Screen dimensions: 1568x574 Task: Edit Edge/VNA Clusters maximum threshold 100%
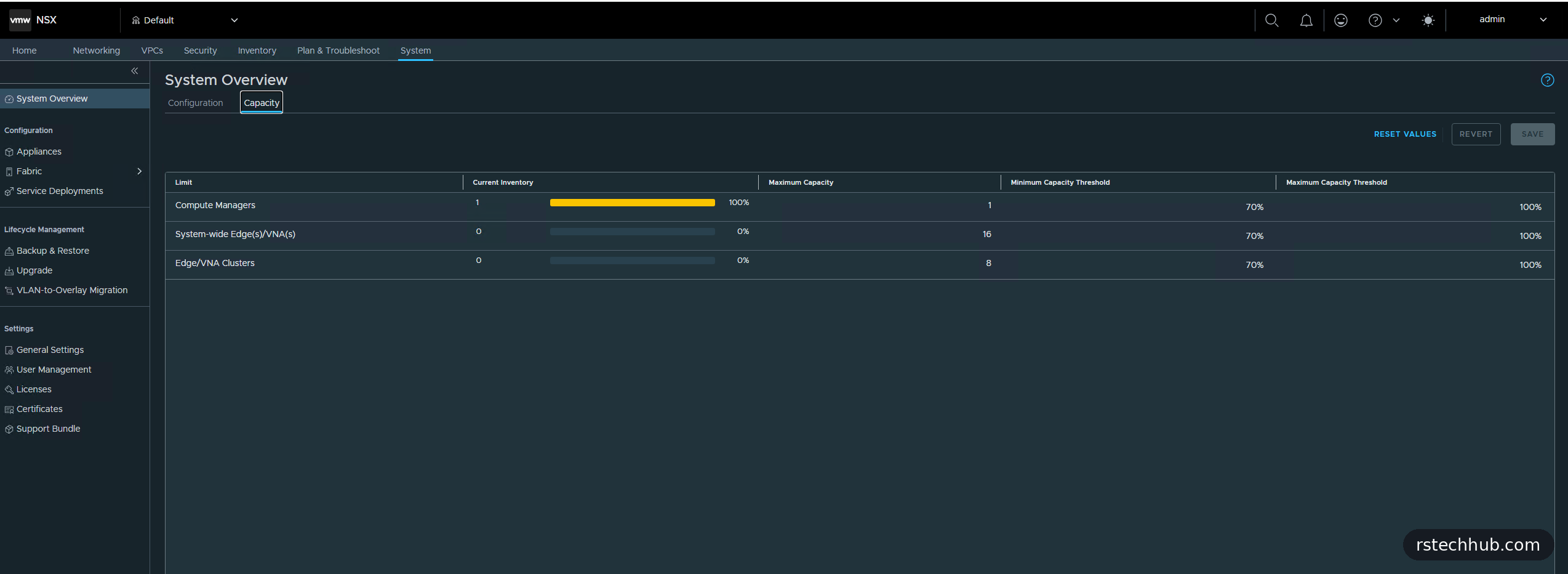click(x=1530, y=265)
